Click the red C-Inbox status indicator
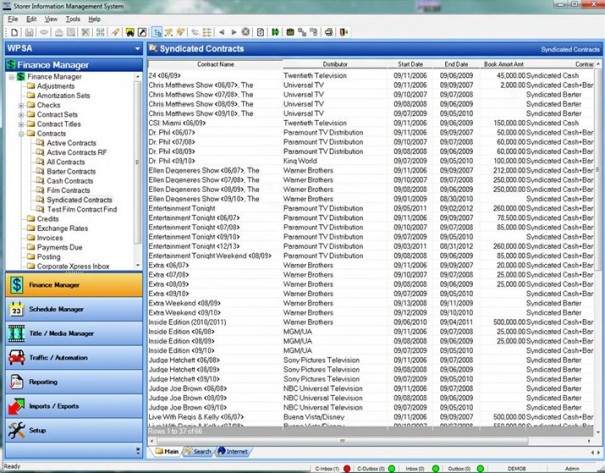Image resolution: width=605 pixels, height=473 pixels. pyautogui.click(x=347, y=469)
